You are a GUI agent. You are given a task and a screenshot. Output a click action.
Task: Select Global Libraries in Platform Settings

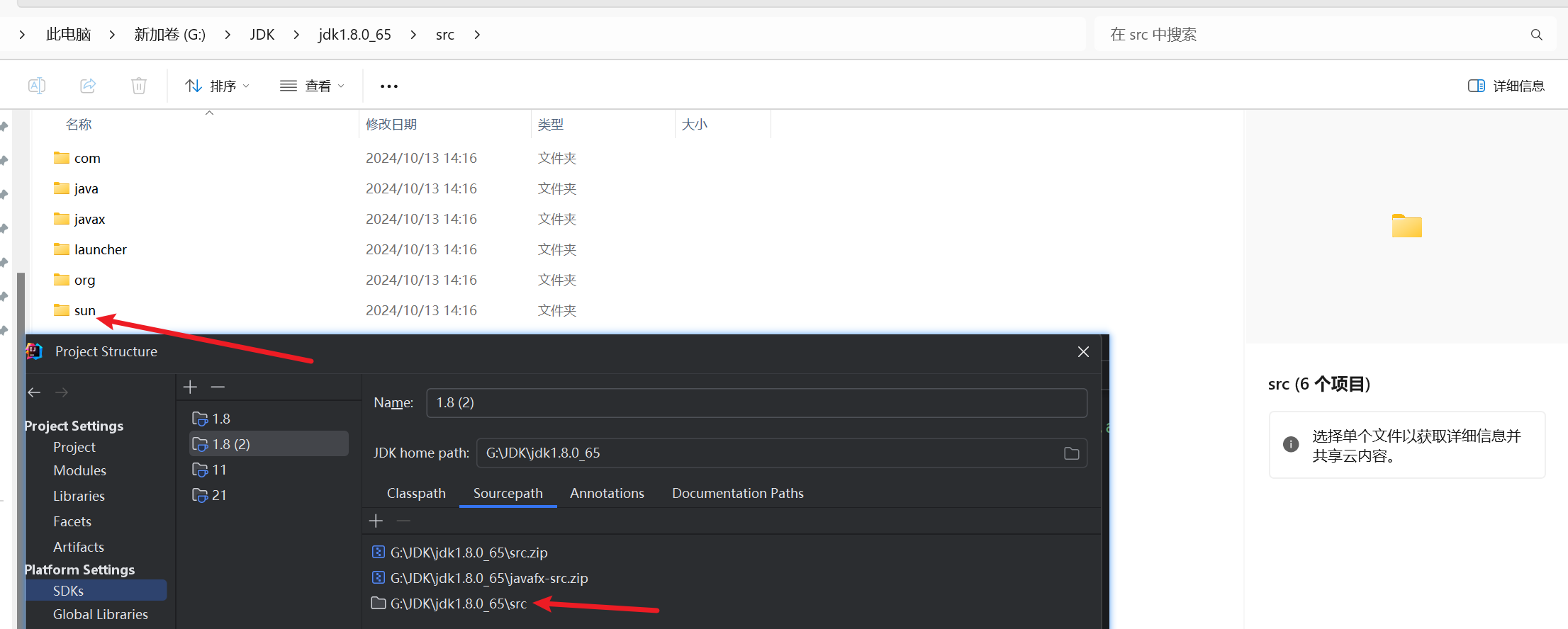pyautogui.click(x=100, y=614)
